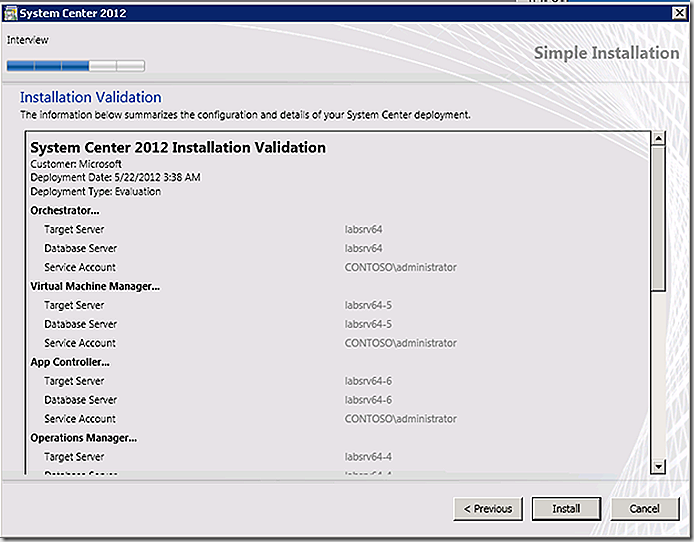
Task: Select App Controller Database Server labsrv64-6
Action: click(368, 400)
